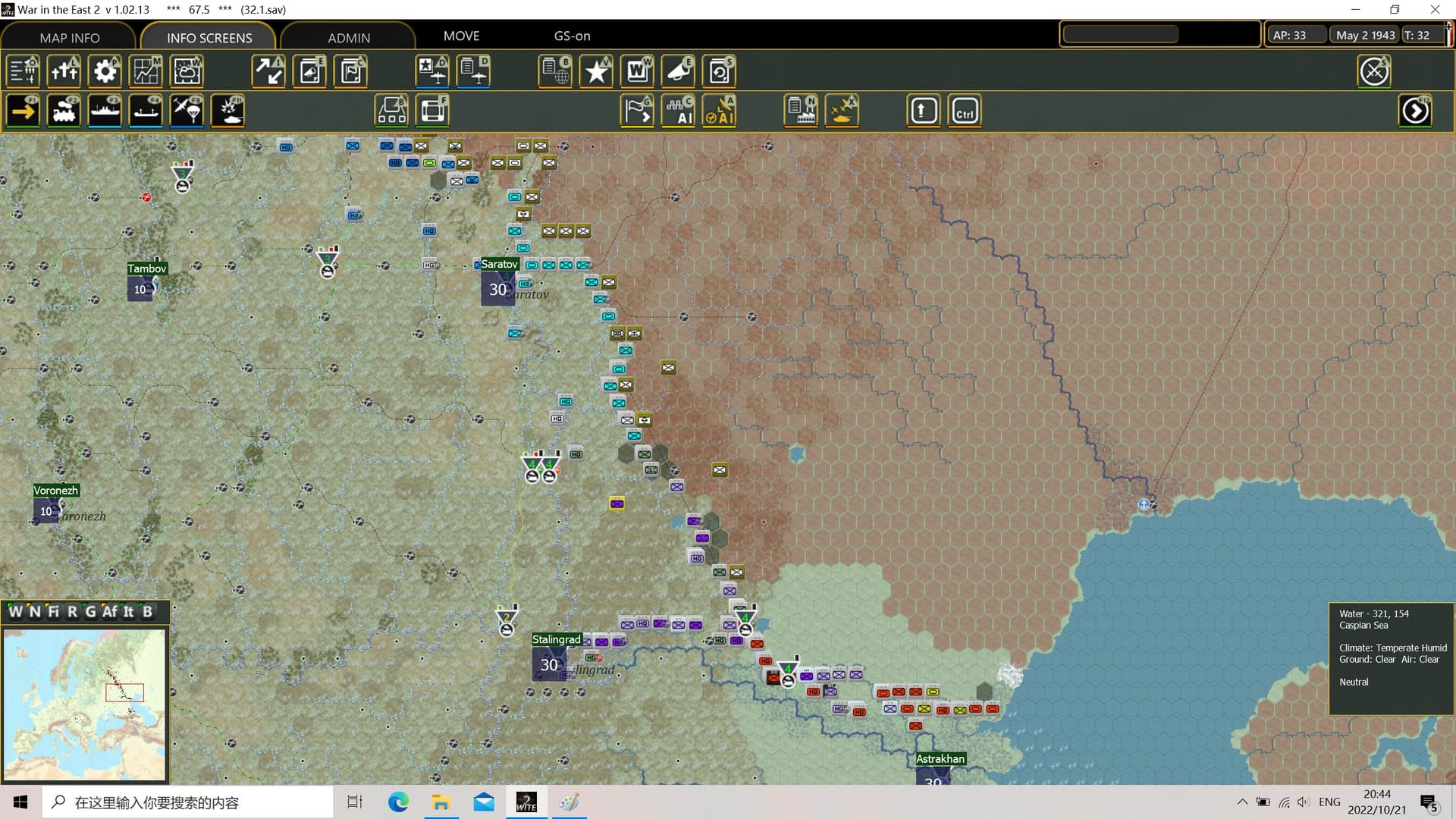Select the Astrakhan city label
Image resolution: width=1456 pixels, height=819 pixels.
click(x=940, y=759)
